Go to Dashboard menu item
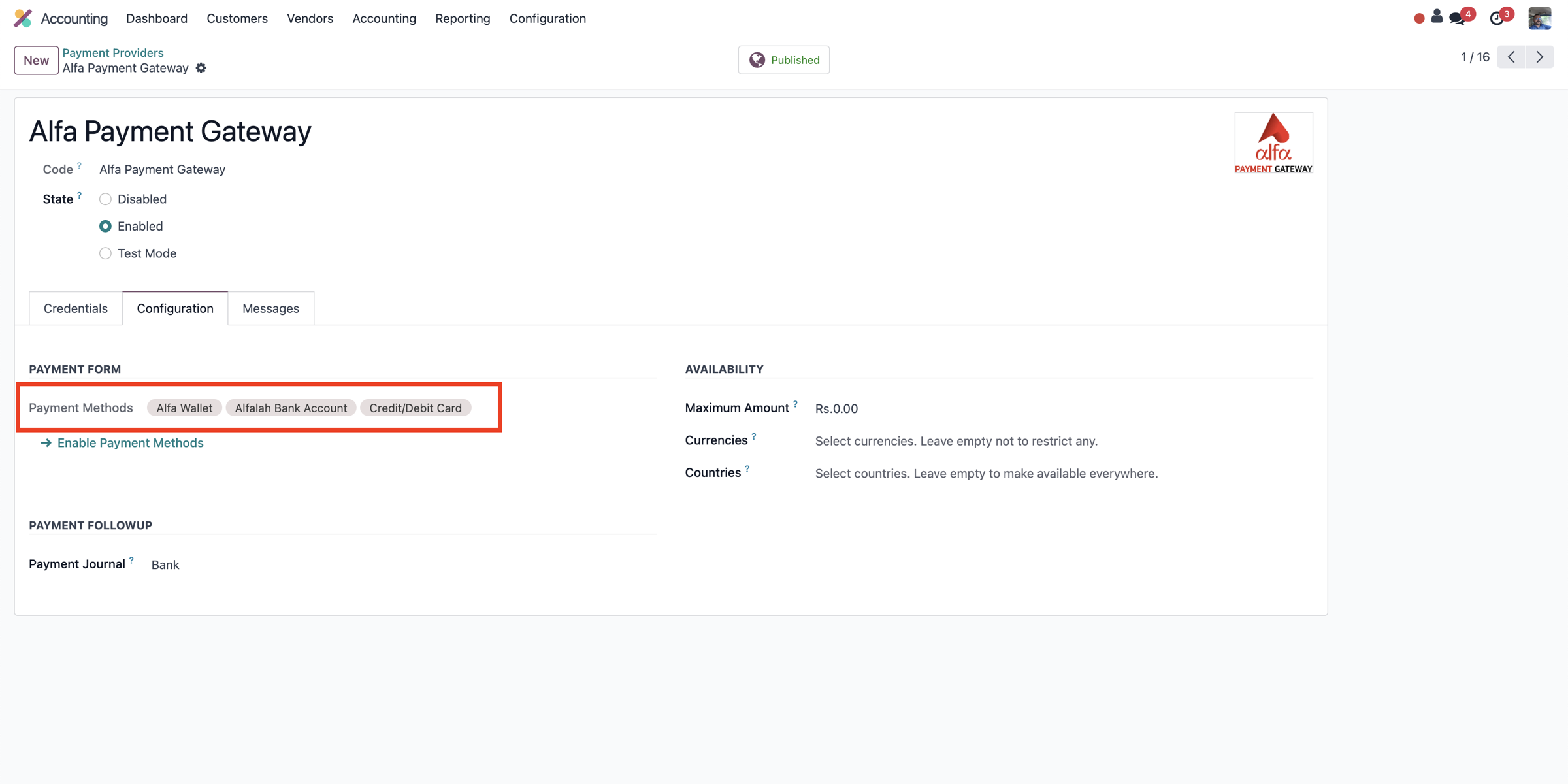Viewport: 1568px width, 784px height. pos(157,18)
